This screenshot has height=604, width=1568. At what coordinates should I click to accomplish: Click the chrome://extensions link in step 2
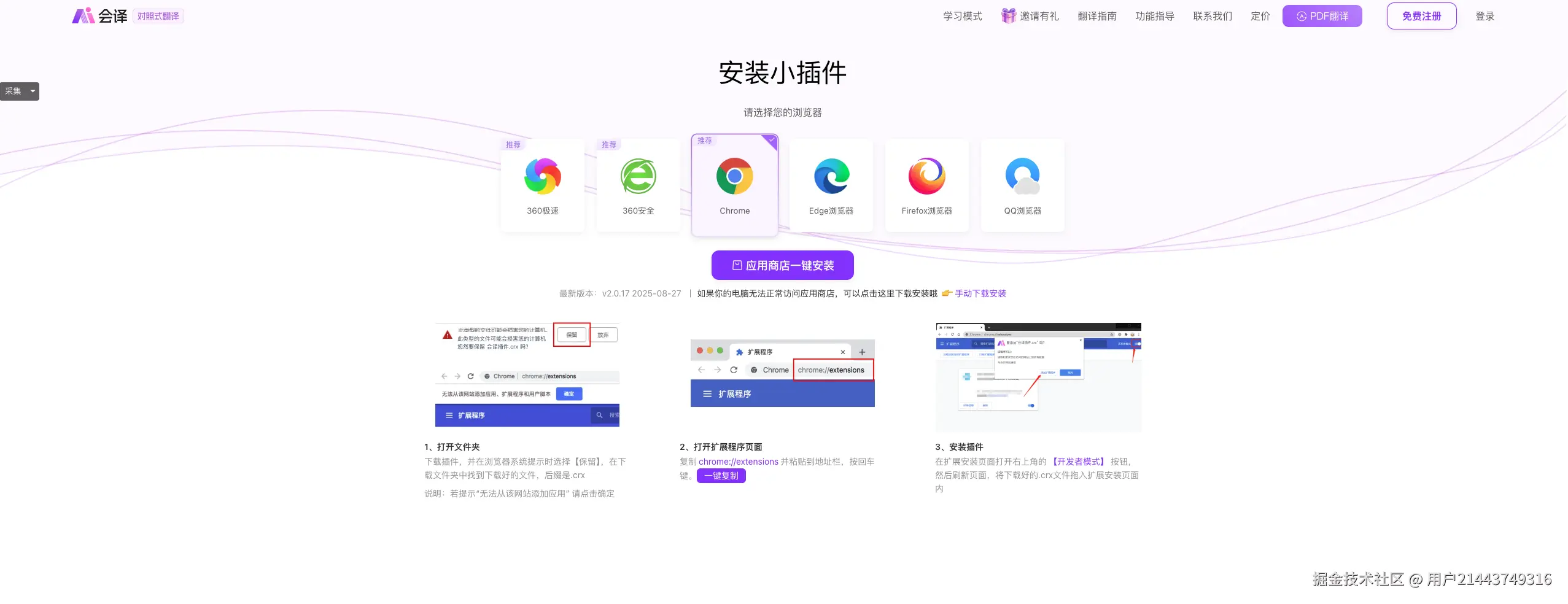(739, 462)
